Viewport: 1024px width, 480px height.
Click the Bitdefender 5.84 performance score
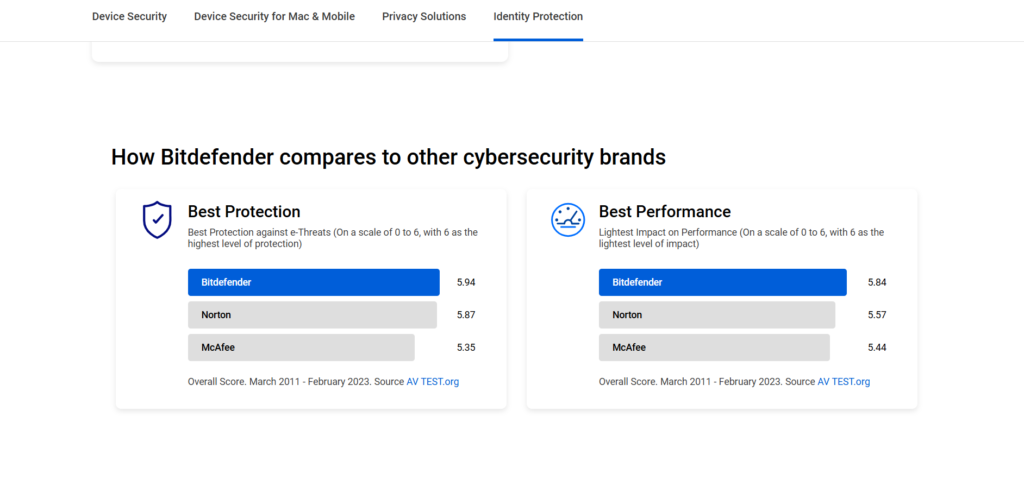[877, 282]
